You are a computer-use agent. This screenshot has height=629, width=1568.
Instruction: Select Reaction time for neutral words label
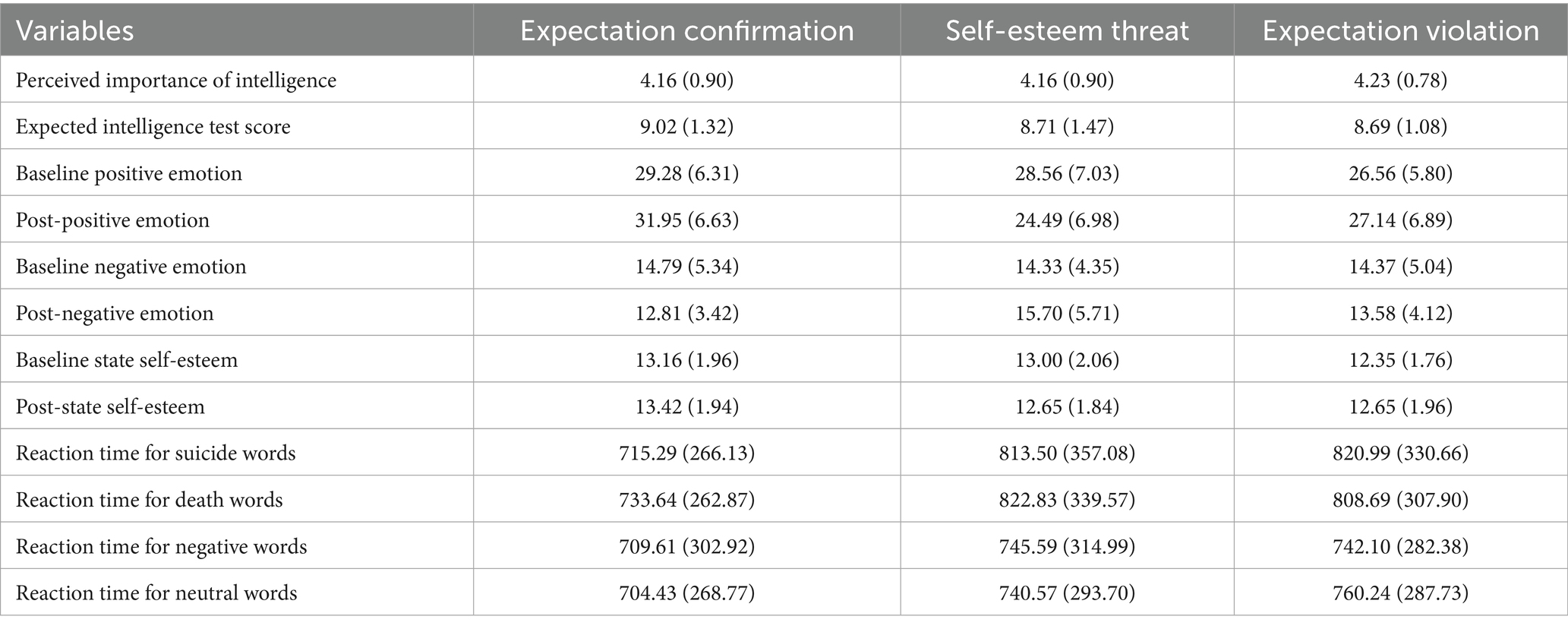click(156, 593)
